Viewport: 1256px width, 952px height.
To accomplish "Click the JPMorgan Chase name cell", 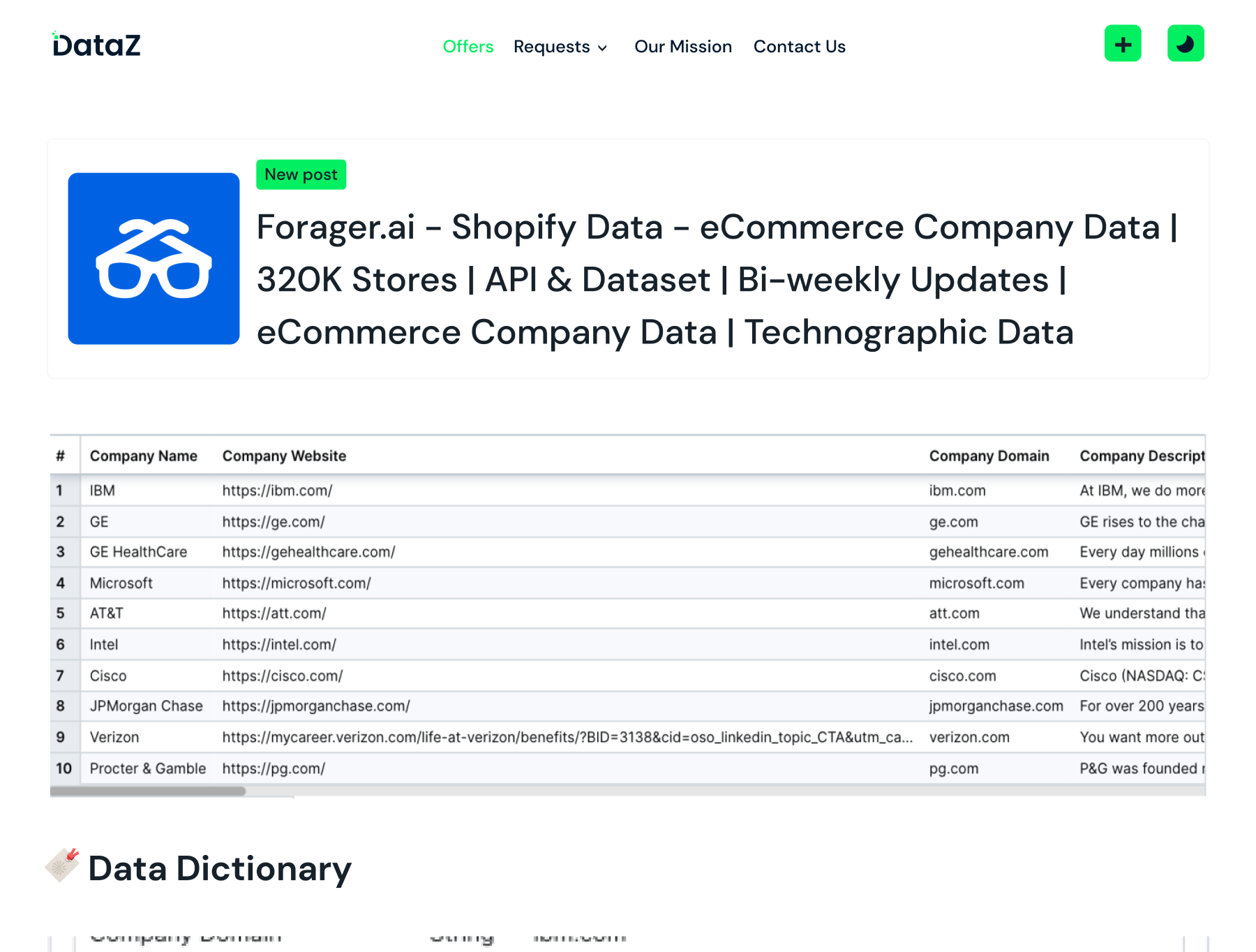I will tap(147, 706).
